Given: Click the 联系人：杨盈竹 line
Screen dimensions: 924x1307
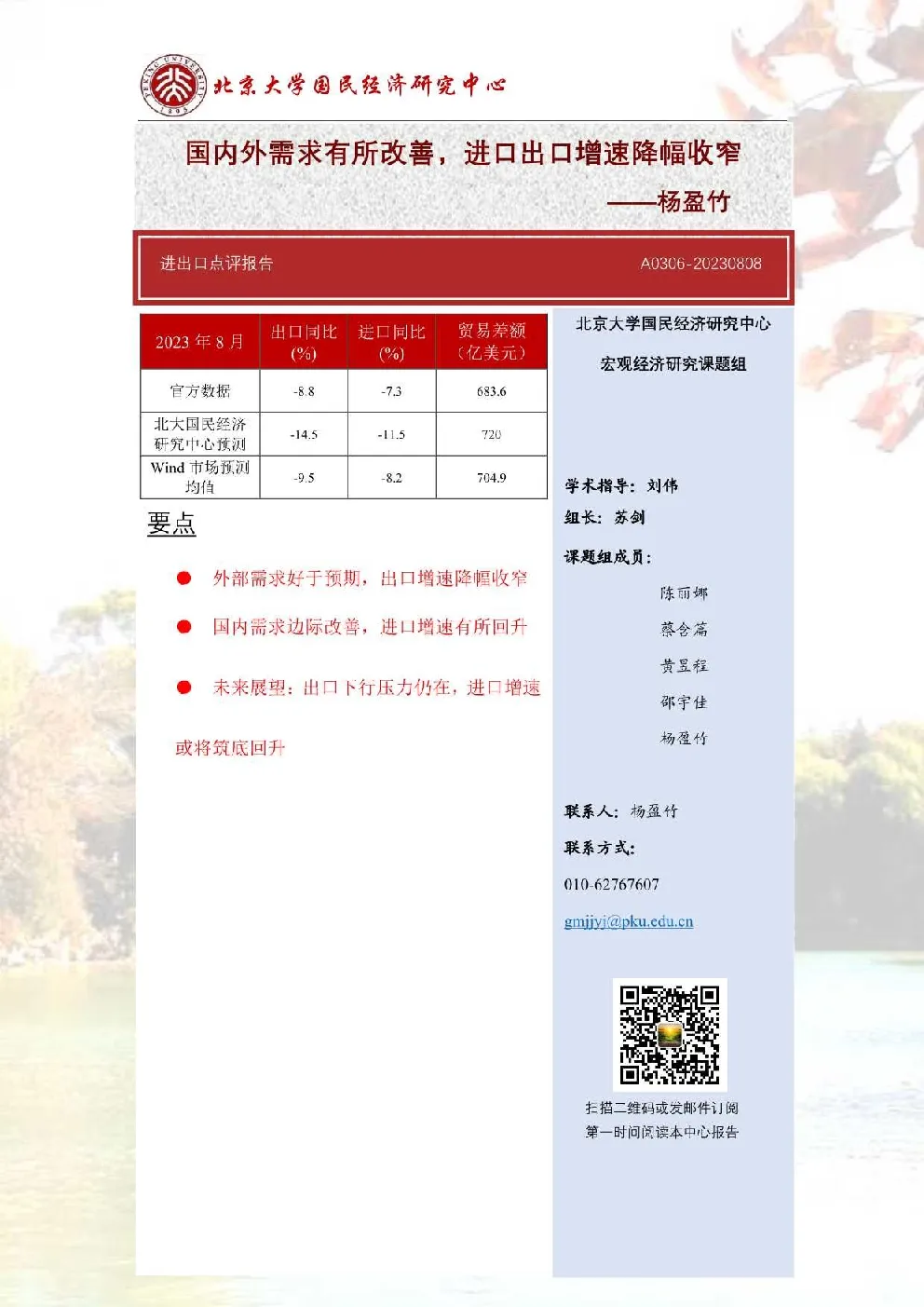Looking at the screenshot, I should coord(621,811).
